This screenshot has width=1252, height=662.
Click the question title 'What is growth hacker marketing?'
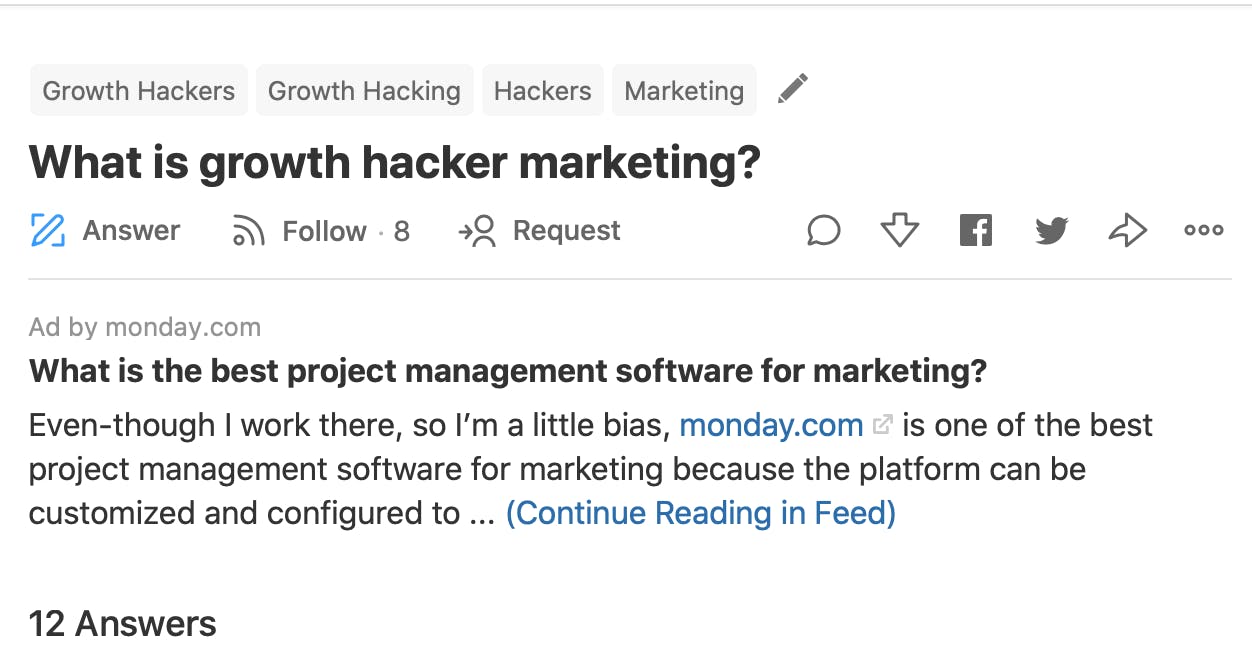pyautogui.click(x=395, y=162)
